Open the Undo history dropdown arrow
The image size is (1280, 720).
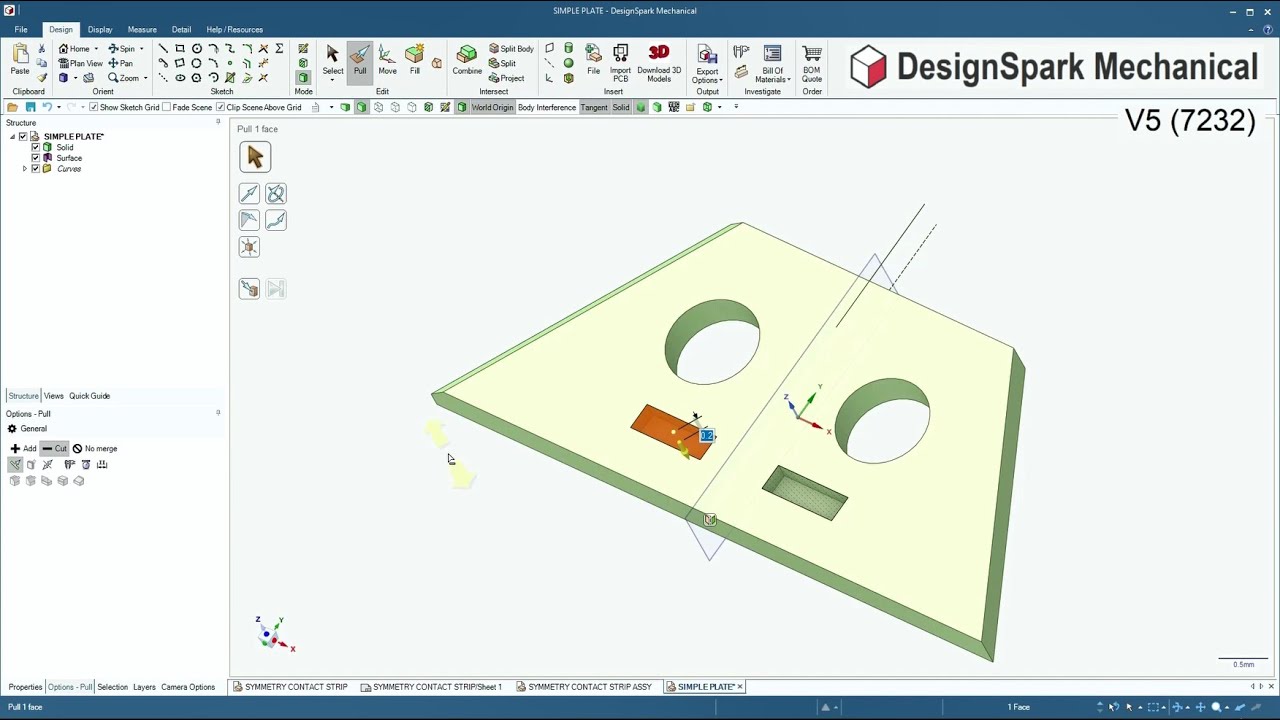(58, 107)
